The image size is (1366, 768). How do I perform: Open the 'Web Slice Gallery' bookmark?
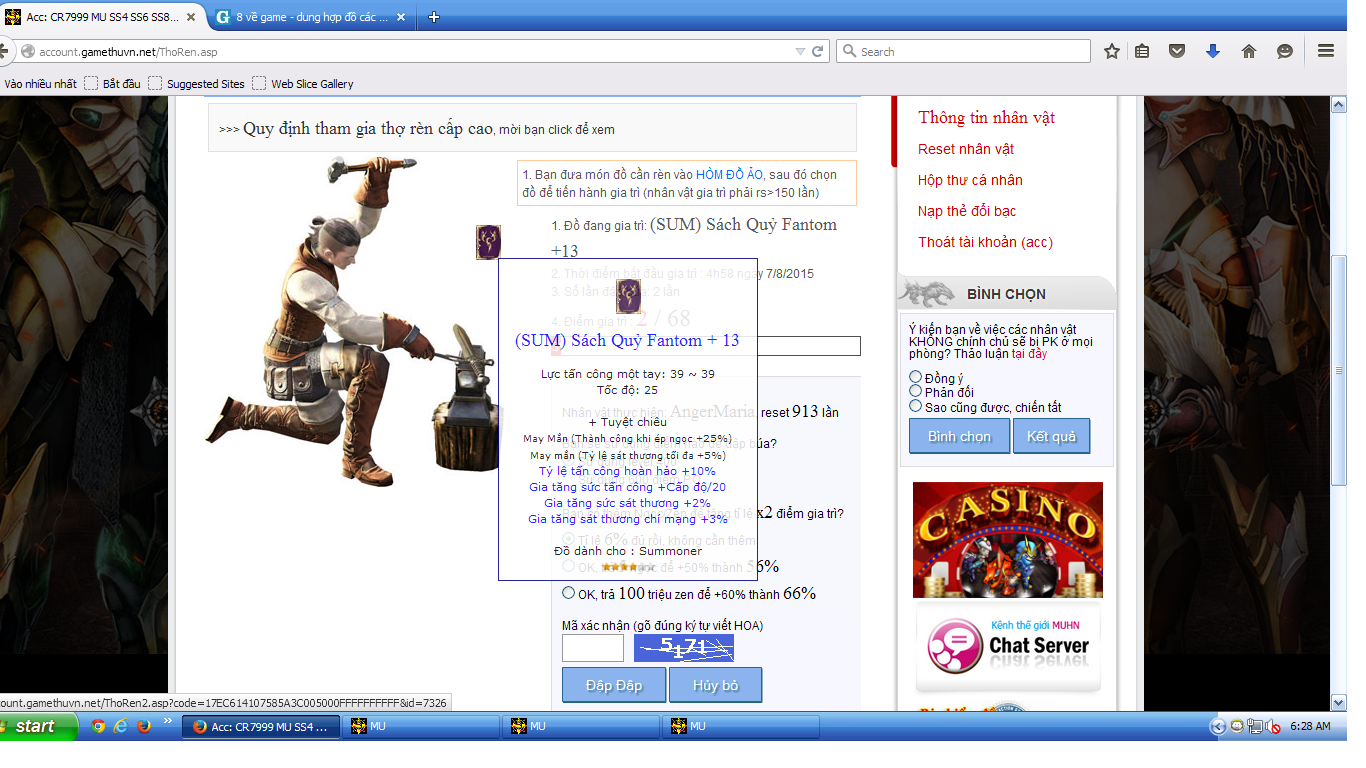pos(303,84)
